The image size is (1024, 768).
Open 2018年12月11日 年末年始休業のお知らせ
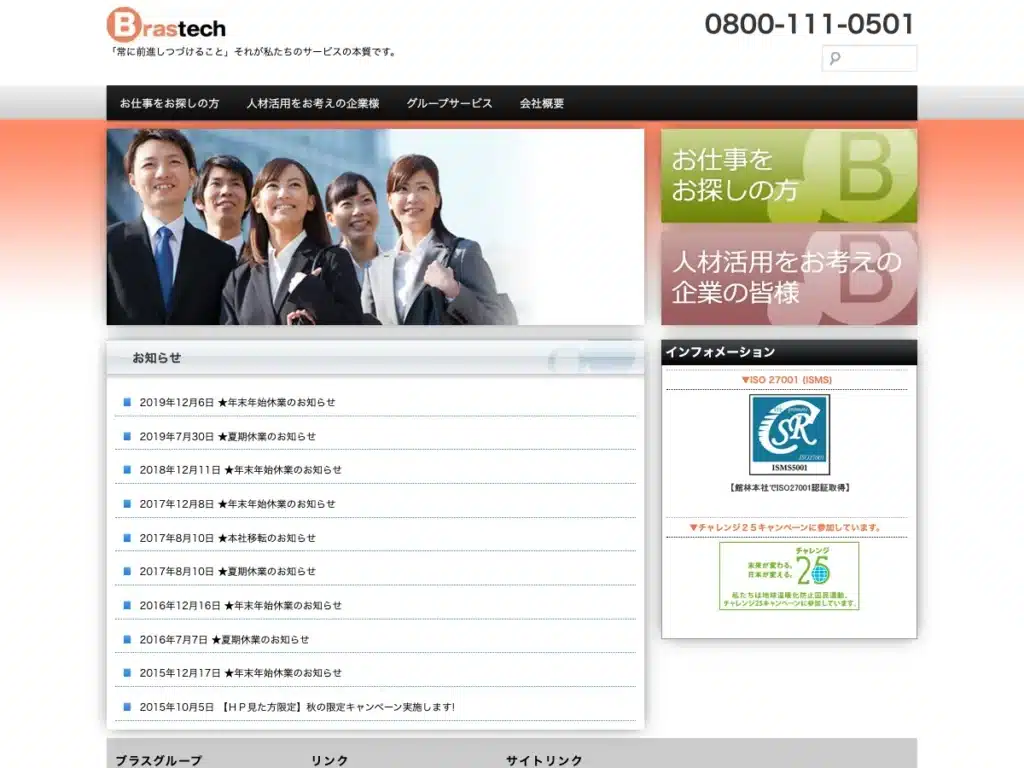(240, 470)
